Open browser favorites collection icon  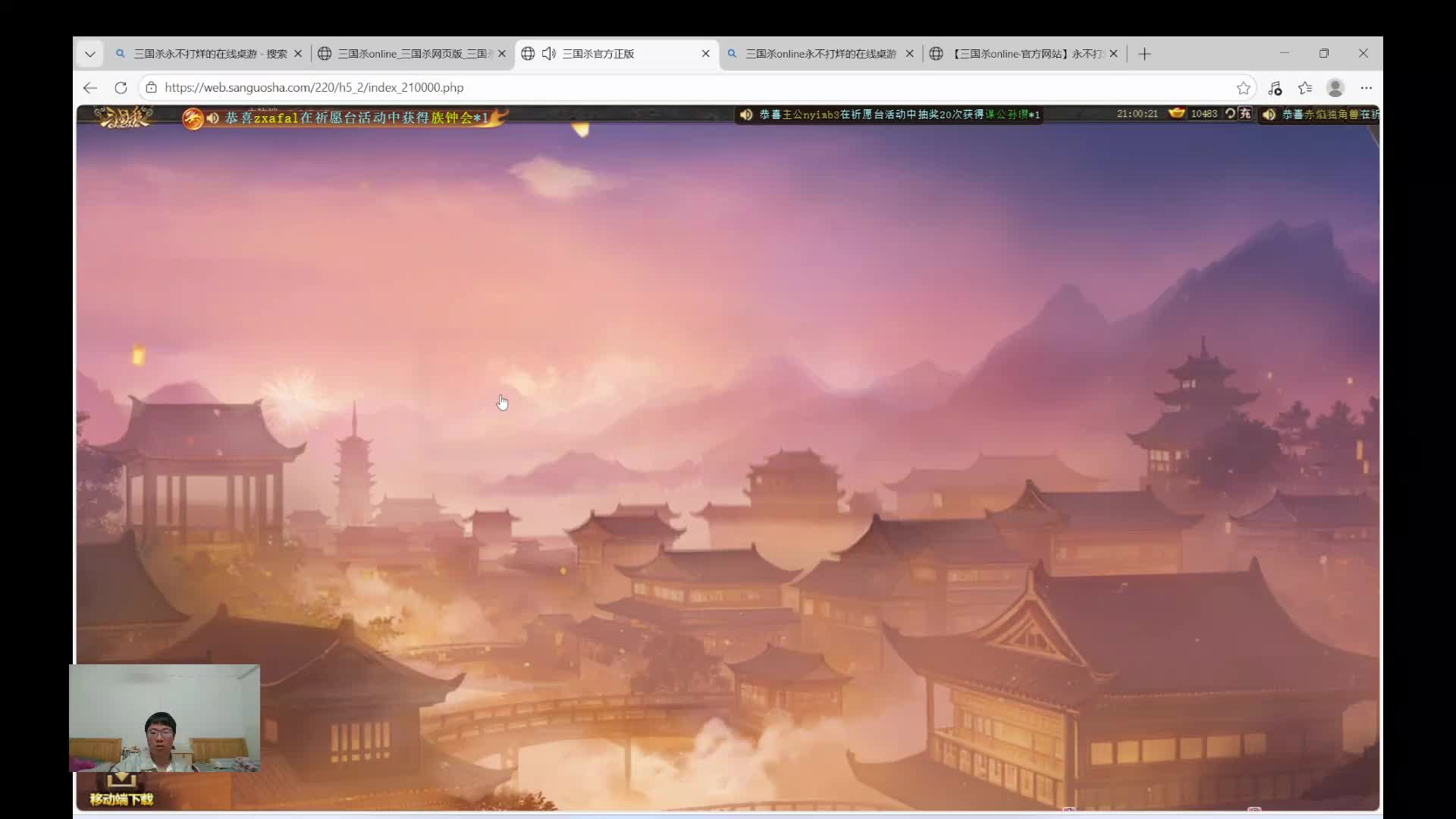tap(1305, 88)
